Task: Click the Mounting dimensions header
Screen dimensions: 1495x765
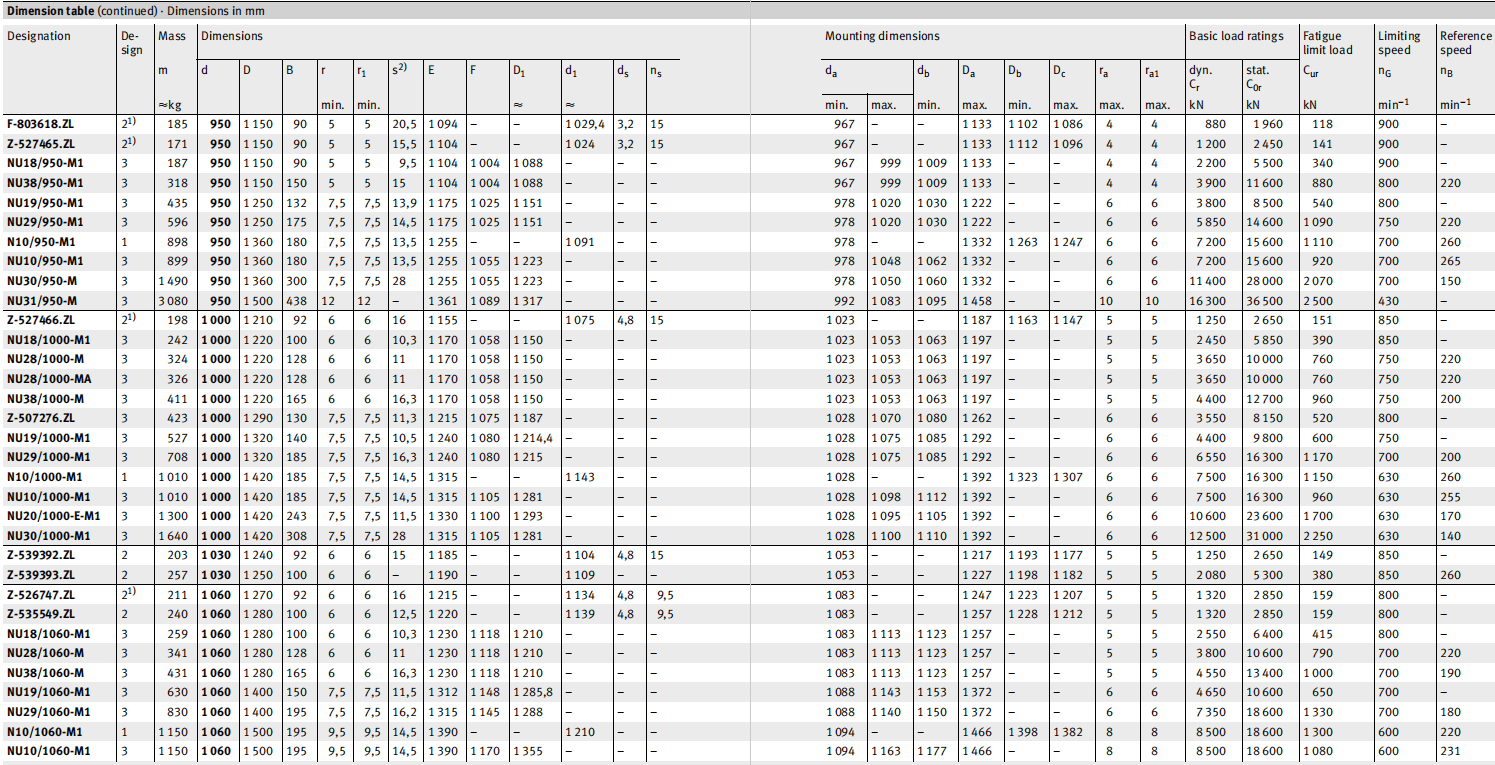Action: pos(881,36)
